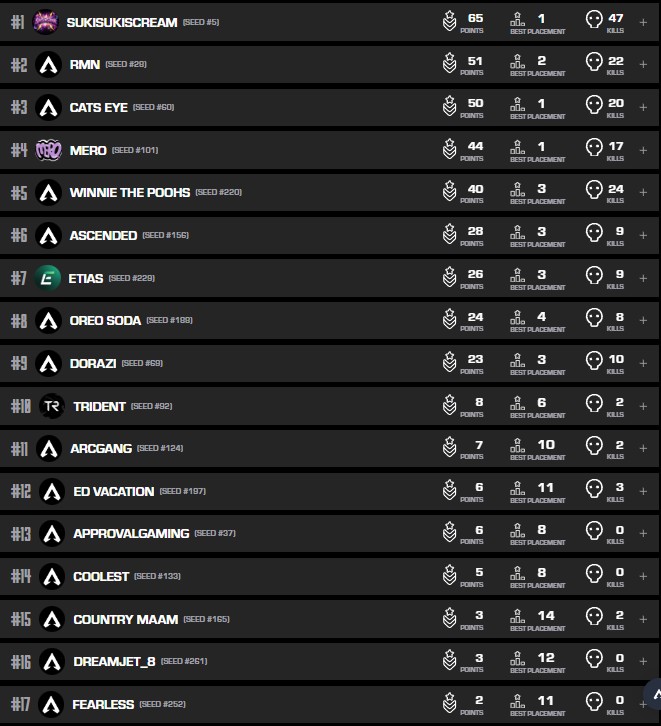
Task: Open the RMN team name link
Action: tap(85, 65)
